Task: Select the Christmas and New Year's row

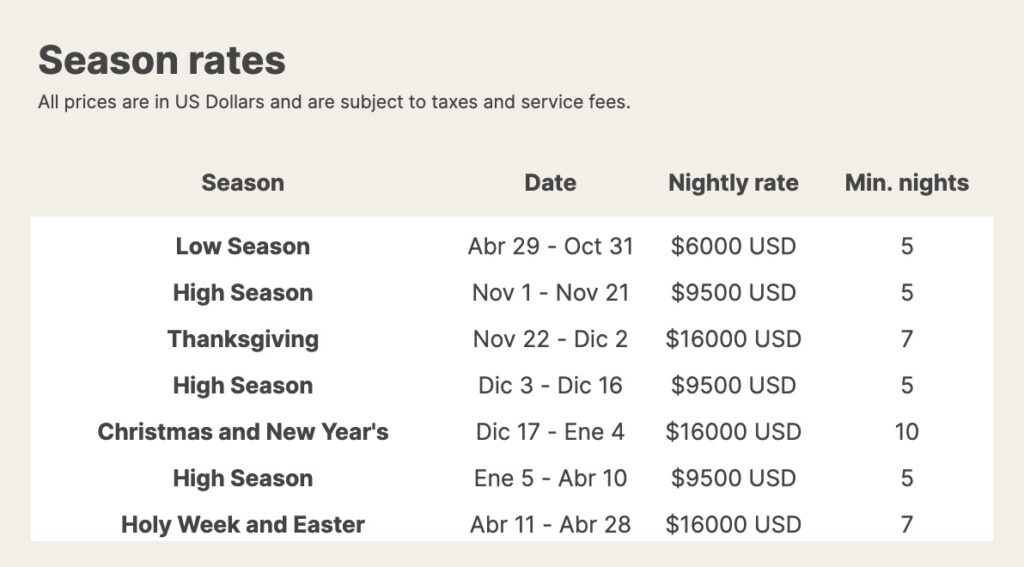Action: tap(512, 432)
